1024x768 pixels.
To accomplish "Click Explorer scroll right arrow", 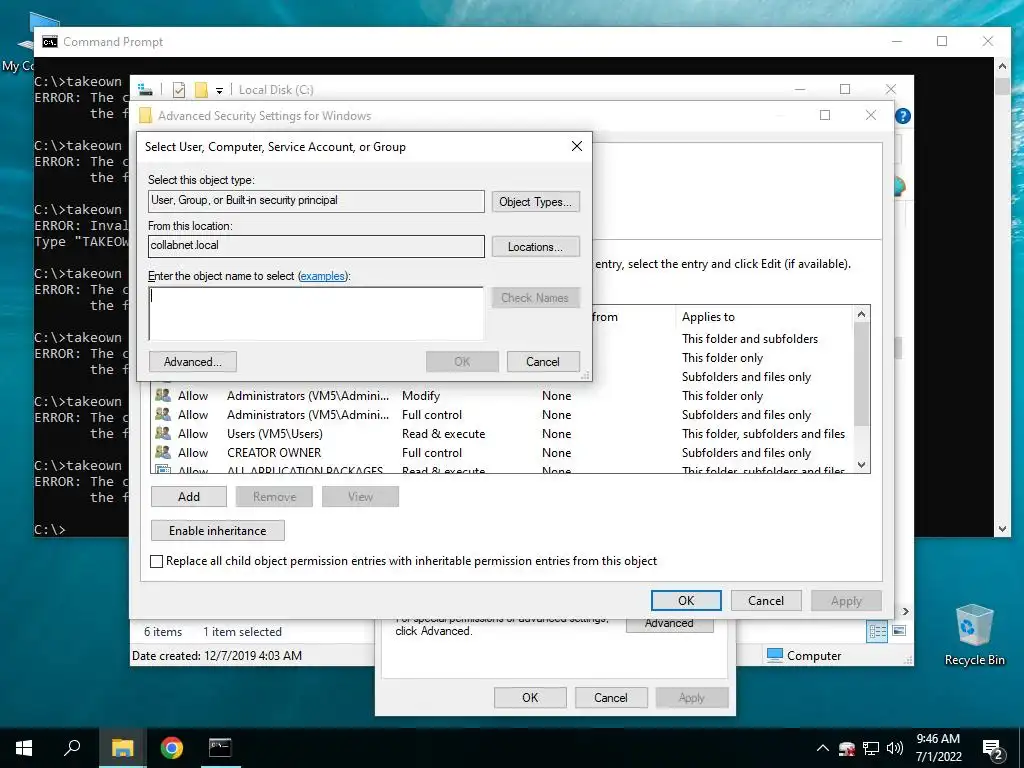I will (905, 612).
